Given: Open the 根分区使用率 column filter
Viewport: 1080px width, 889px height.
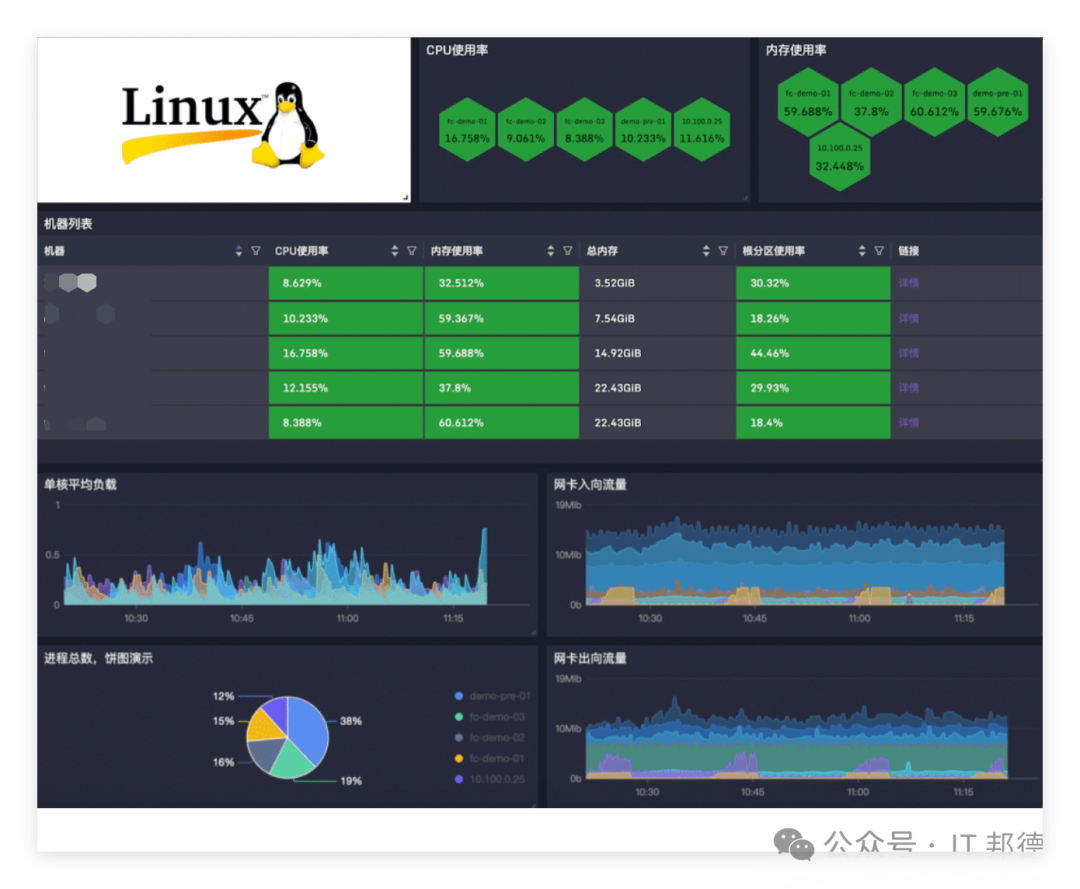Looking at the screenshot, I should pyautogui.click(x=879, y=251).
